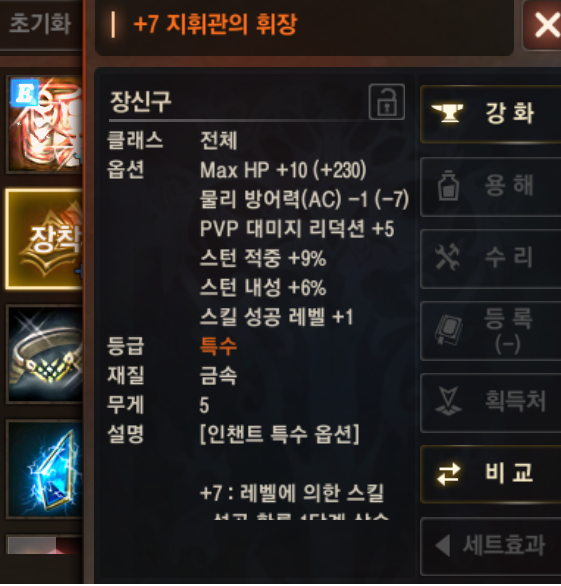Image resolution: width=561 pixels, height=586 pixels.
Task: Click the +7 지휘관의 휘장 item title
Action: pyautogui.click(x=215, y=25)
